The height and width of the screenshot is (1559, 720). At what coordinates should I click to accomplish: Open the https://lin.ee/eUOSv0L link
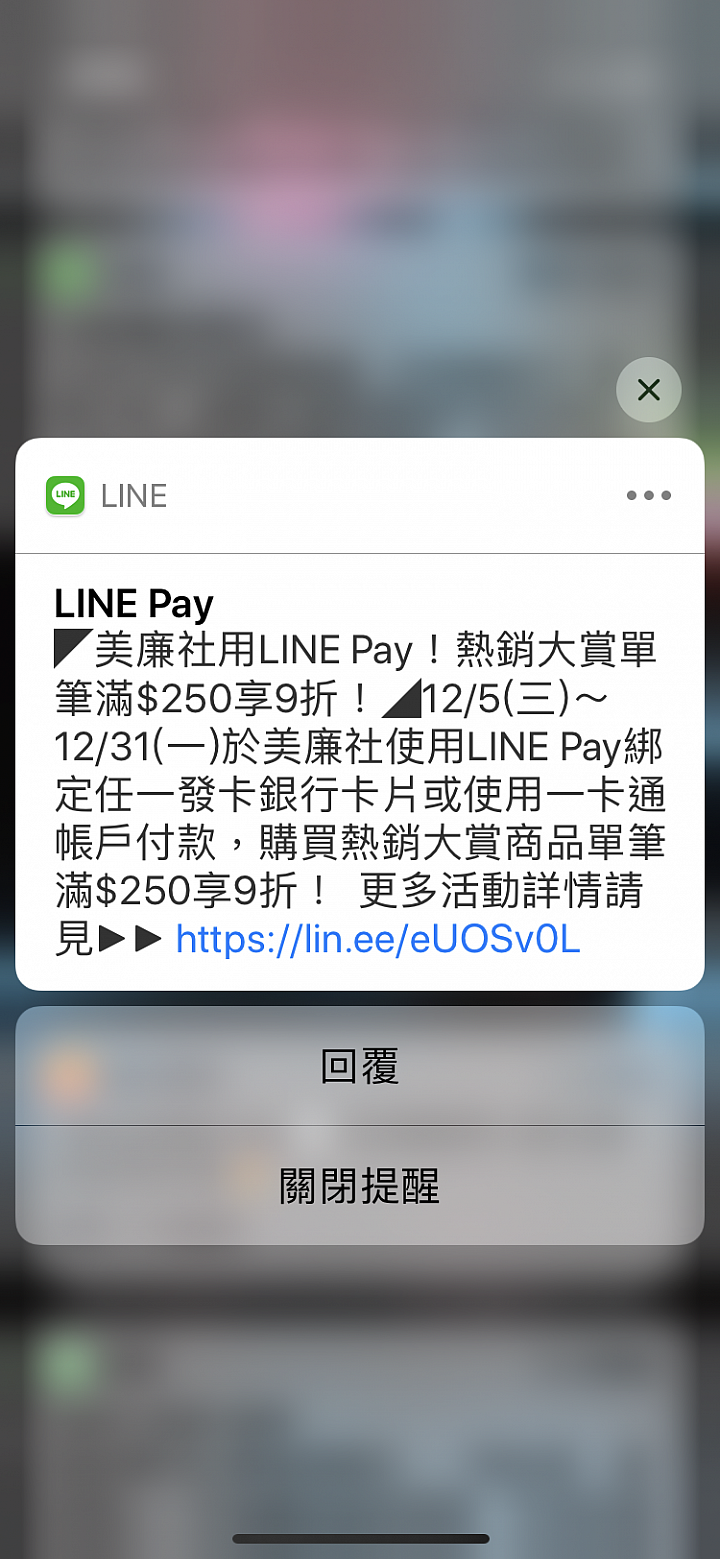click(x=377, y=939)
